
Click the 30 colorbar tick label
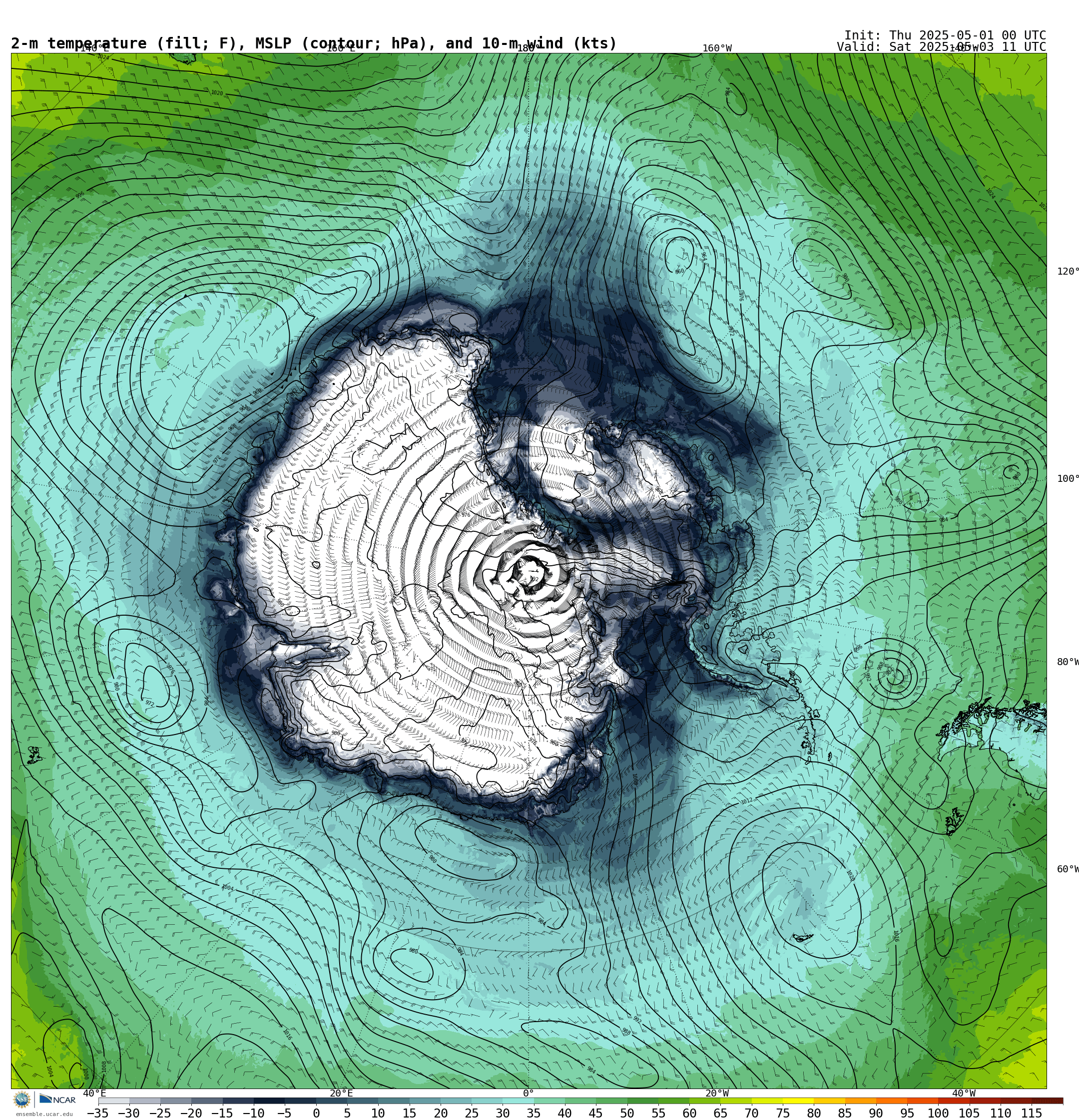pyautogui.click(x=503, y=1113)
